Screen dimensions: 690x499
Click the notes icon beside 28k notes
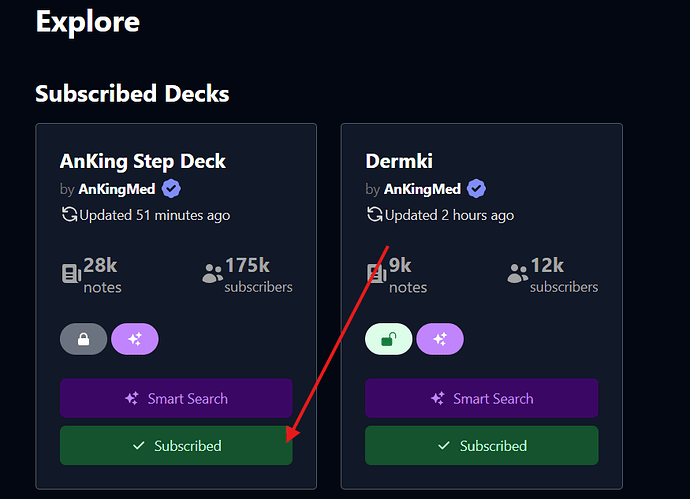pos(71,274)
